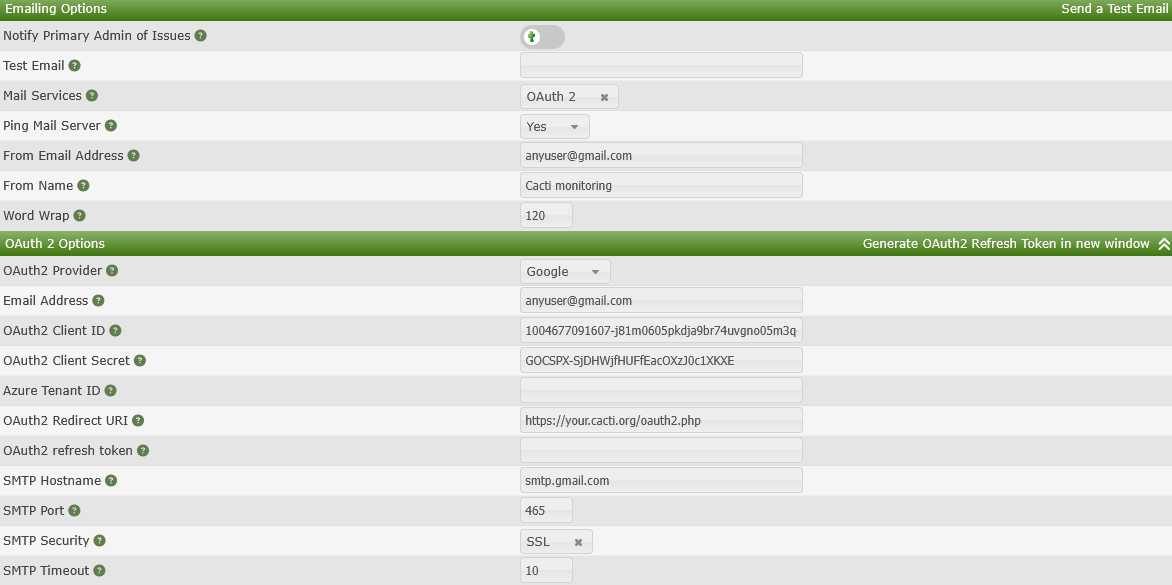Open help icon for Notify Primary Admin of Issues
The image size is (1172, 585).
point(200,35)
